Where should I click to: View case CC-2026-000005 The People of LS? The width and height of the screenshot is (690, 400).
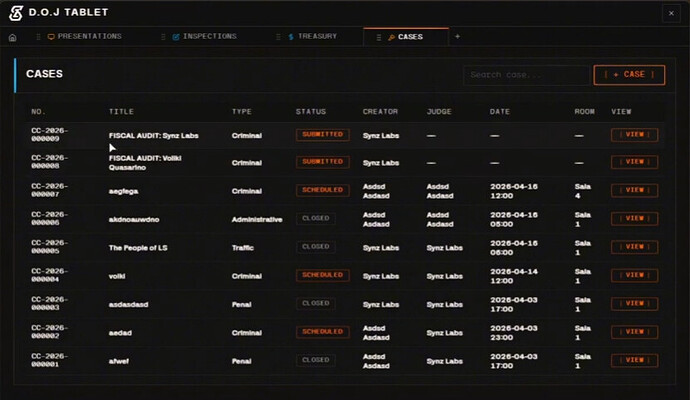635,247
